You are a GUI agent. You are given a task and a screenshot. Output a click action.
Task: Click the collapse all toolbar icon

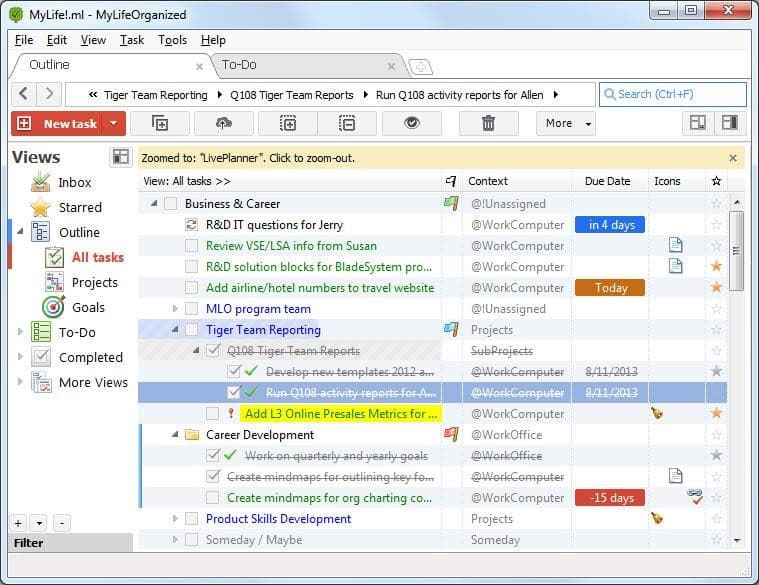(347, 123)
